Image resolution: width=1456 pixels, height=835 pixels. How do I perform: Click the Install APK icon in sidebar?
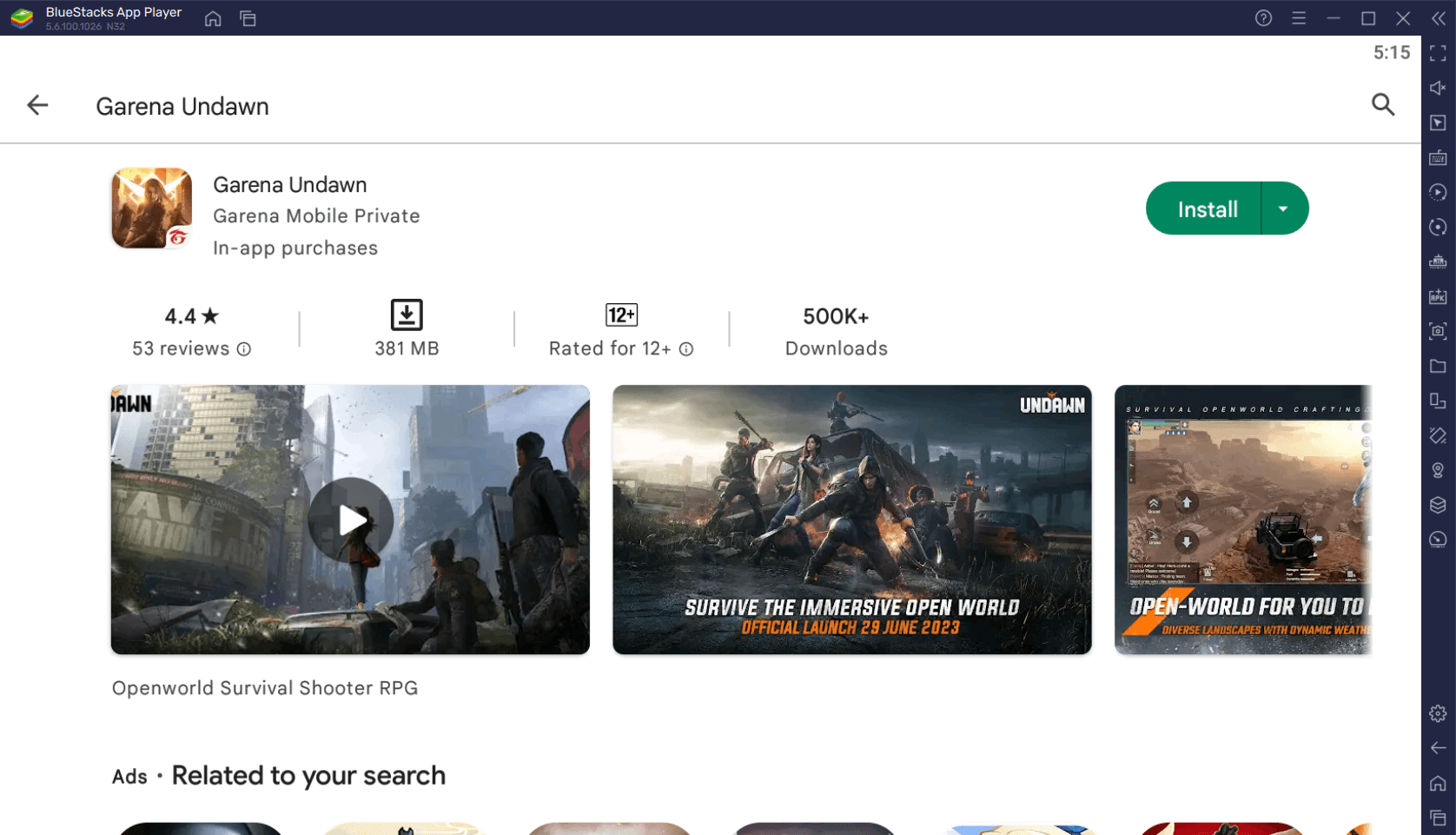pos(1438,297)
